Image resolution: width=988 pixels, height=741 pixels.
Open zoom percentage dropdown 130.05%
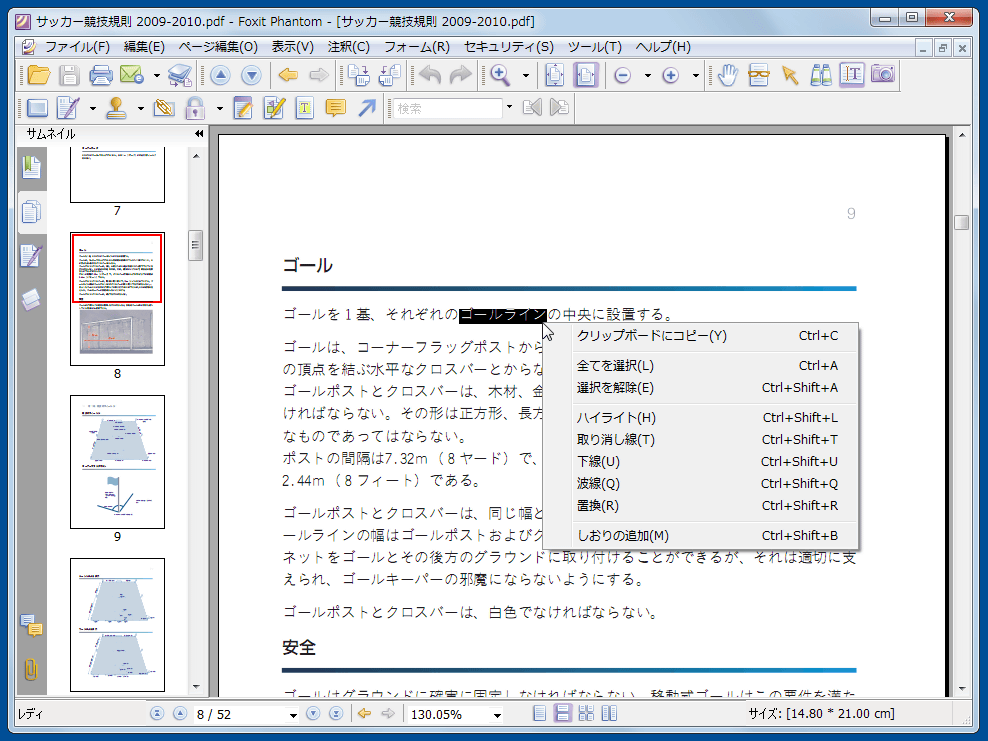point(497,715)
